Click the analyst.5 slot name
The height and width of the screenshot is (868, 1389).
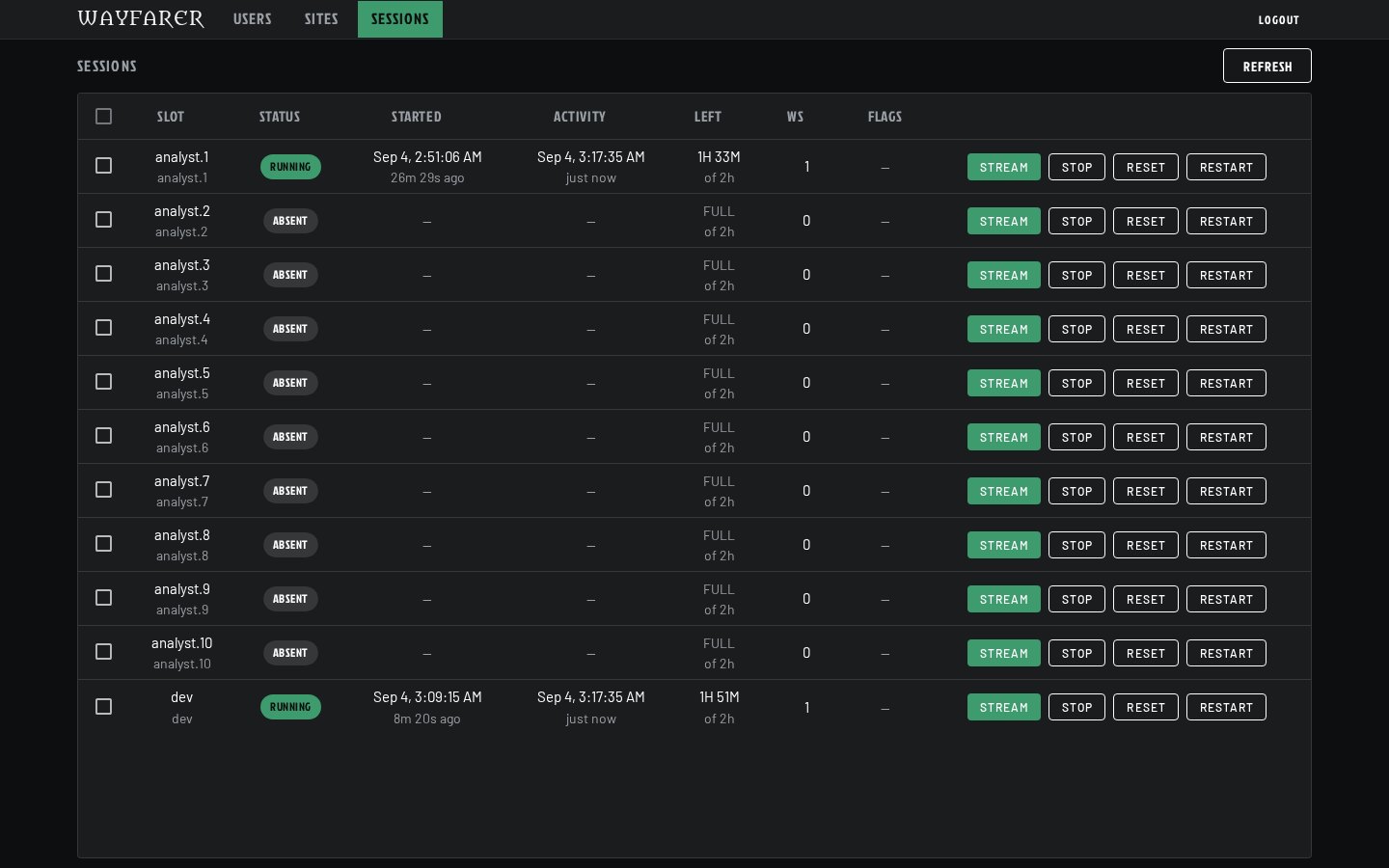[182, 373]
